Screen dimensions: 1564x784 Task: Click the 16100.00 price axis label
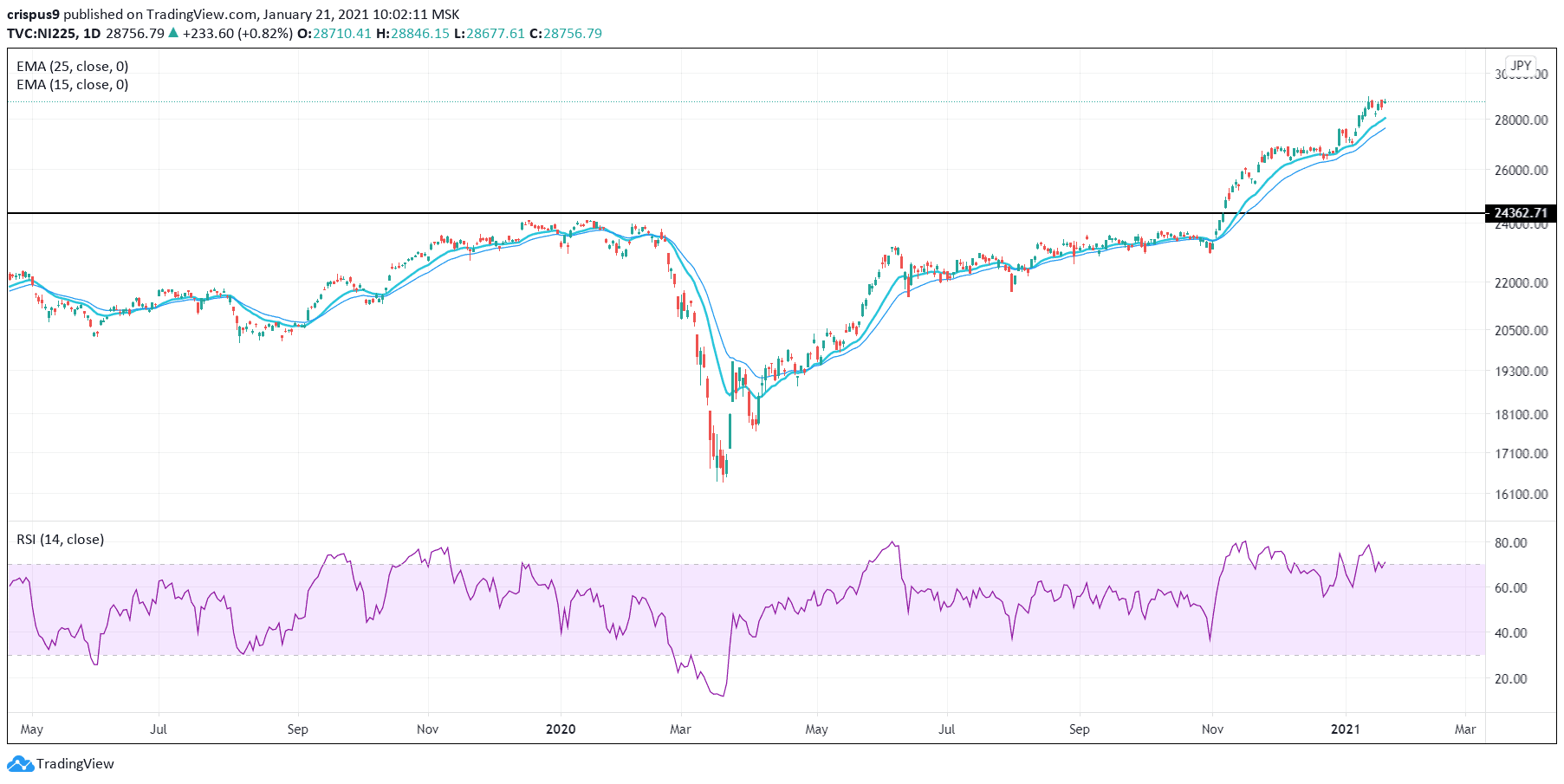pyautogui.click(x=1522, y=494)
